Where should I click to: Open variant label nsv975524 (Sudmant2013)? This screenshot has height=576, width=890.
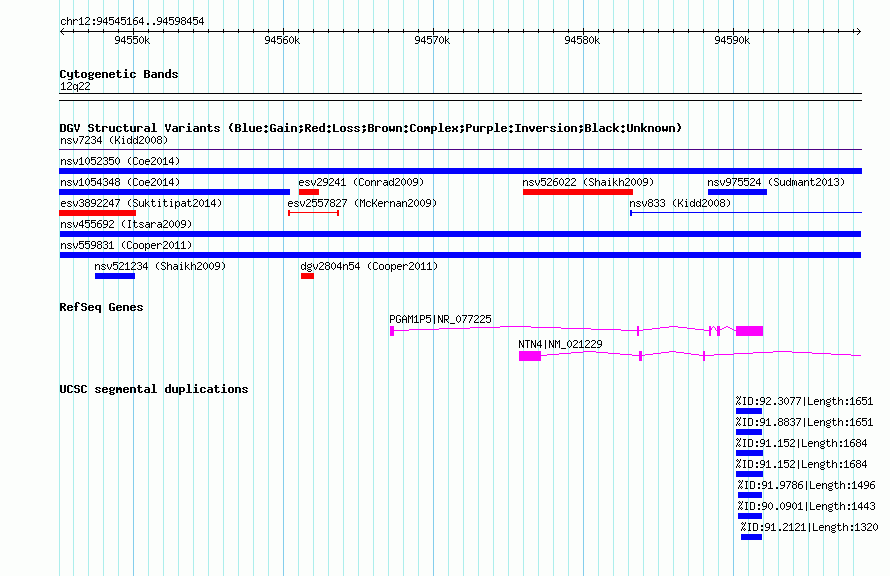776,182
